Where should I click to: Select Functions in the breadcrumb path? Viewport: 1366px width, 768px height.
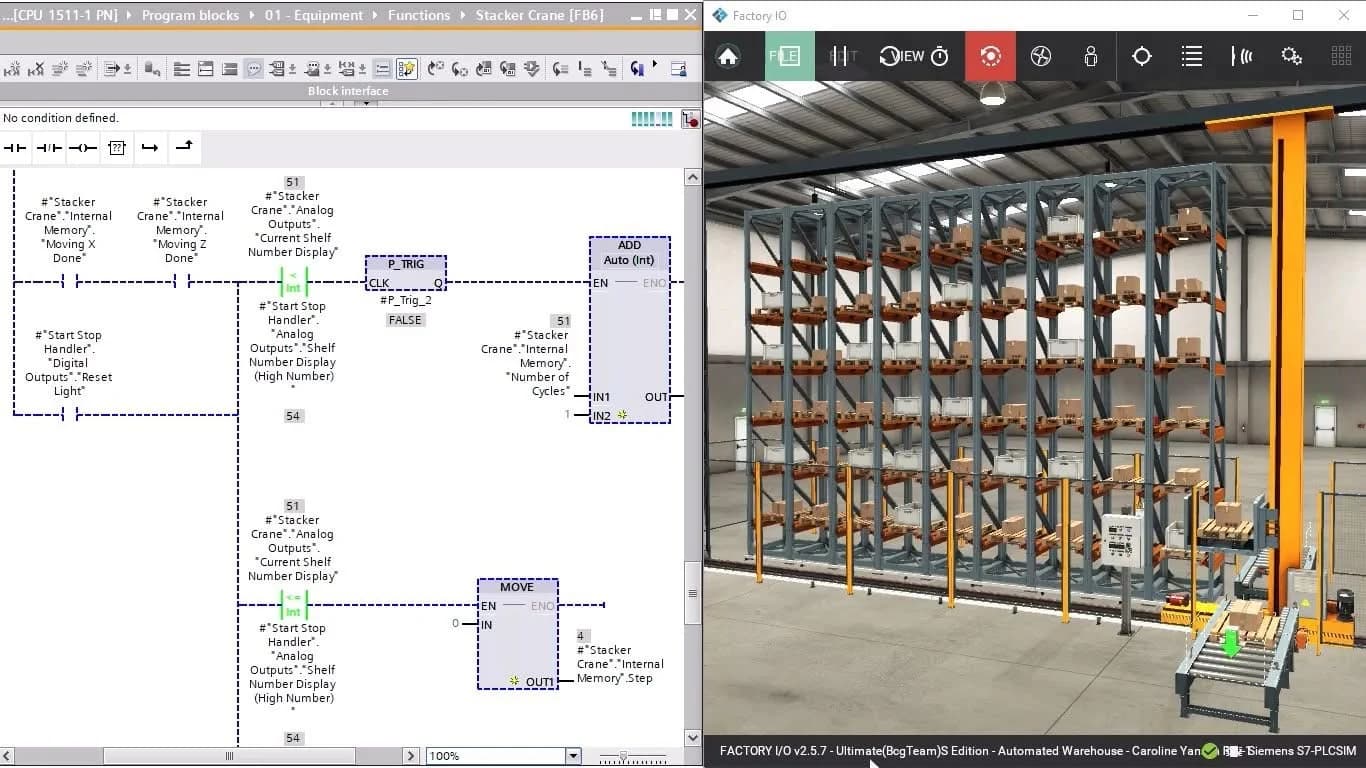pos(419,15)
